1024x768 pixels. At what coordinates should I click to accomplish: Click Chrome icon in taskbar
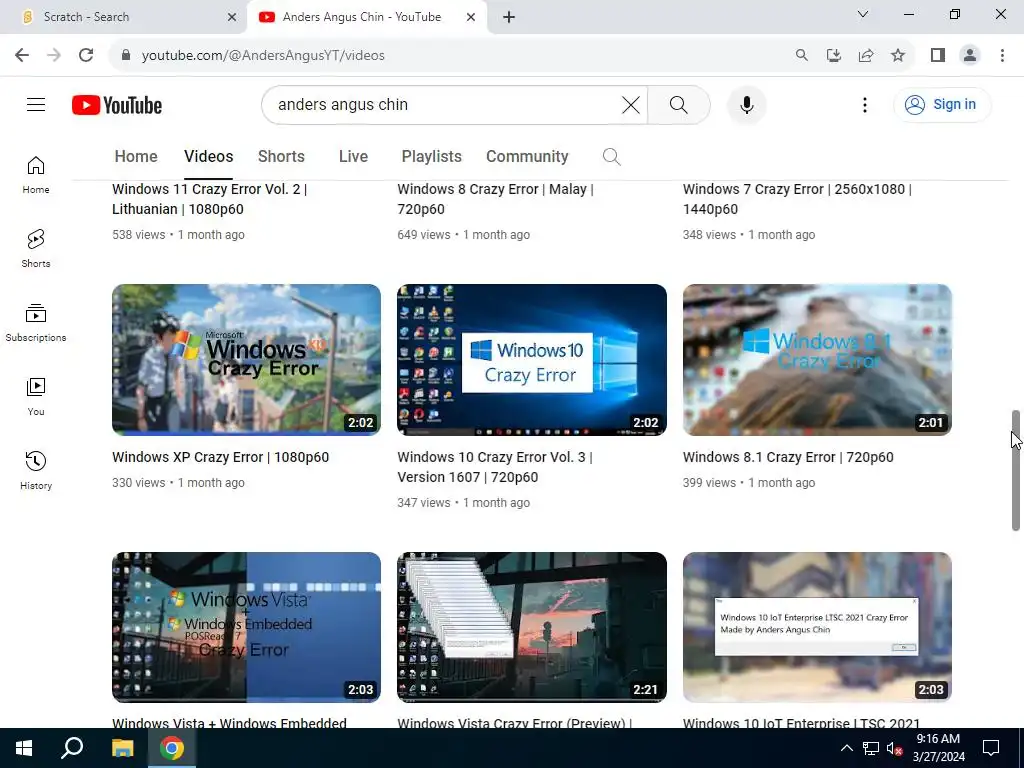coord(172,748)
